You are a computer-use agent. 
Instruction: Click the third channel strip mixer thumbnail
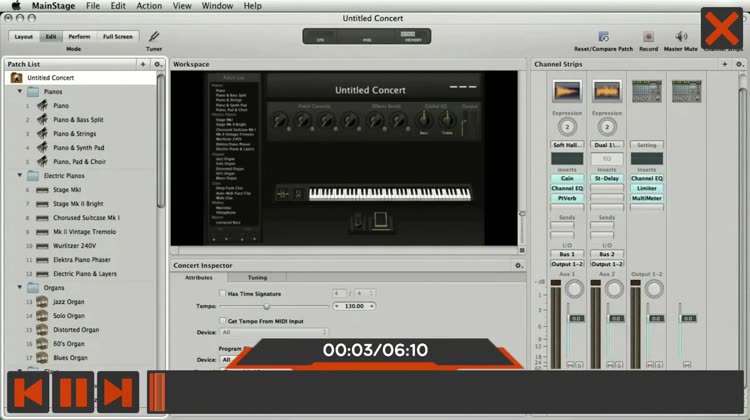point(647,91)
